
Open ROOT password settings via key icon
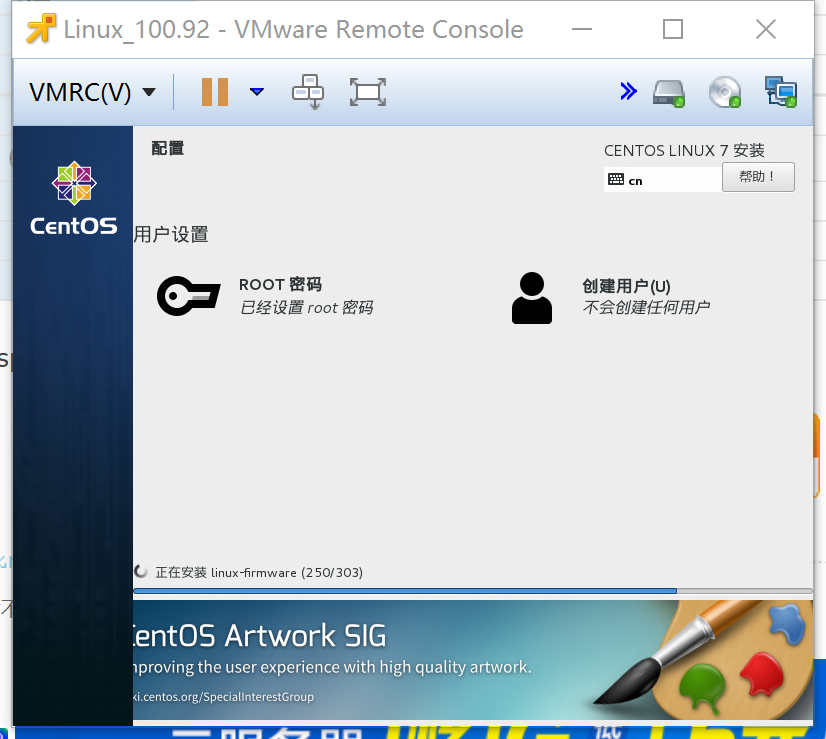click(189, 295)
